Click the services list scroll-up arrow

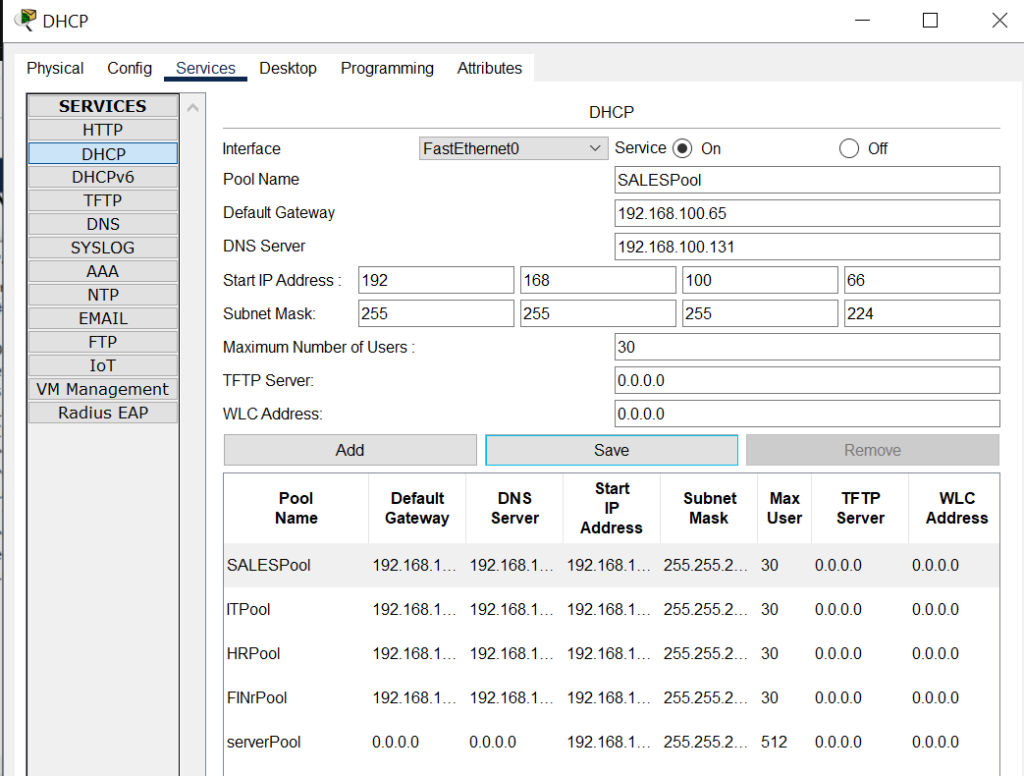coord(193,108)
